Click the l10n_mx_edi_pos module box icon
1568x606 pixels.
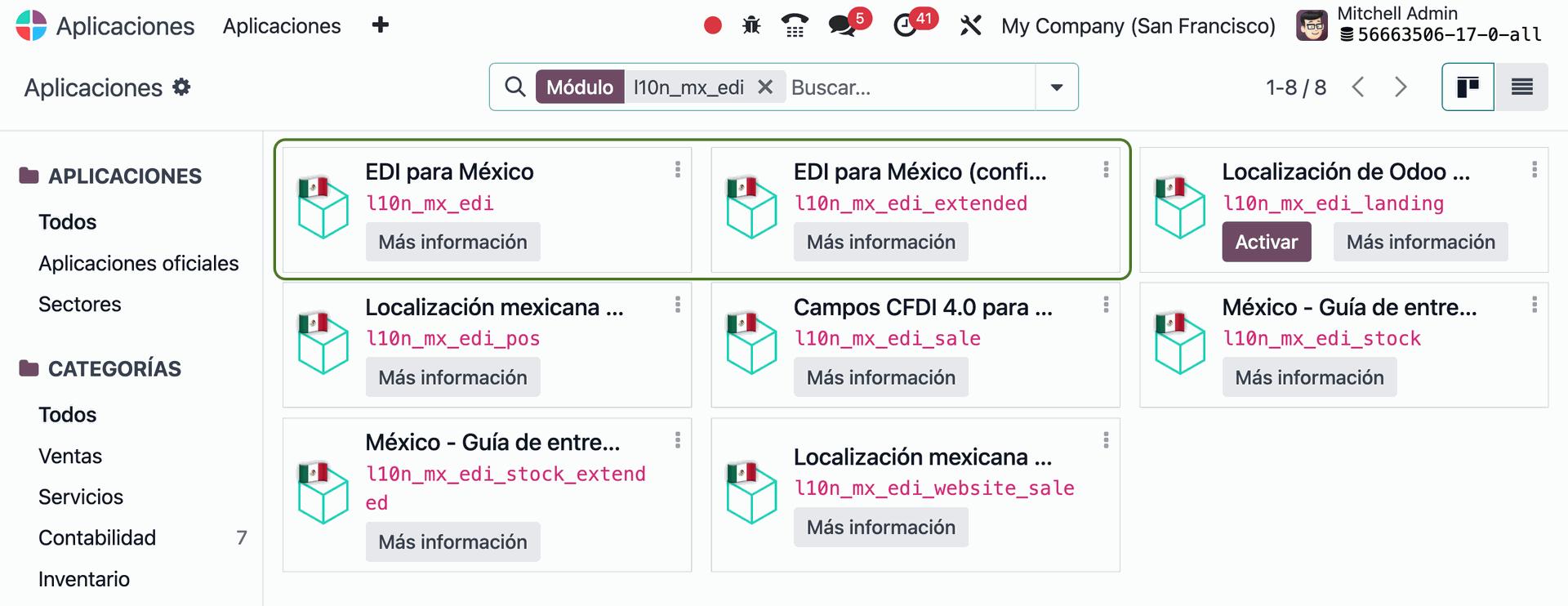pyautogui.click(x=323, y=343)
